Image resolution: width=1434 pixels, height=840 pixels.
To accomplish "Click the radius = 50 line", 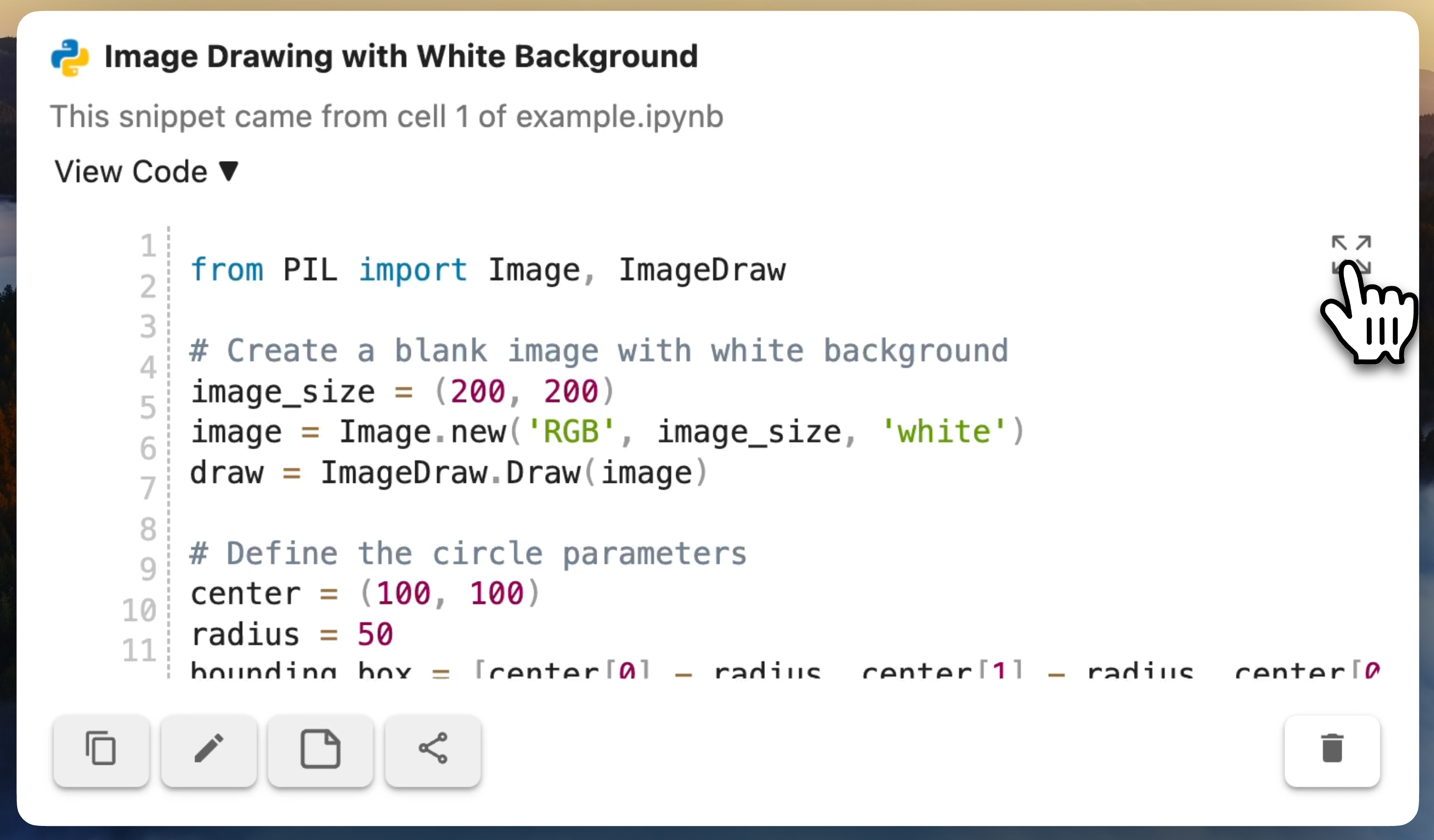I will click(x=292, y=634).
